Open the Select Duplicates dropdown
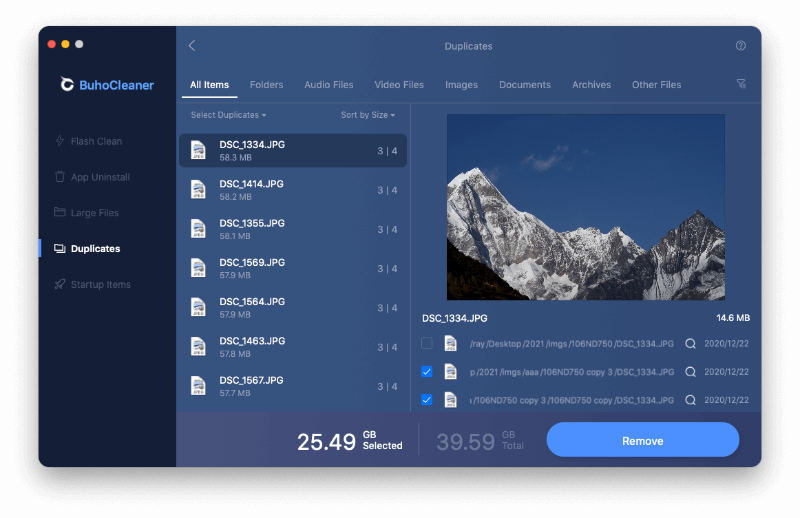800x518 pixels. (x=229, y=115)
